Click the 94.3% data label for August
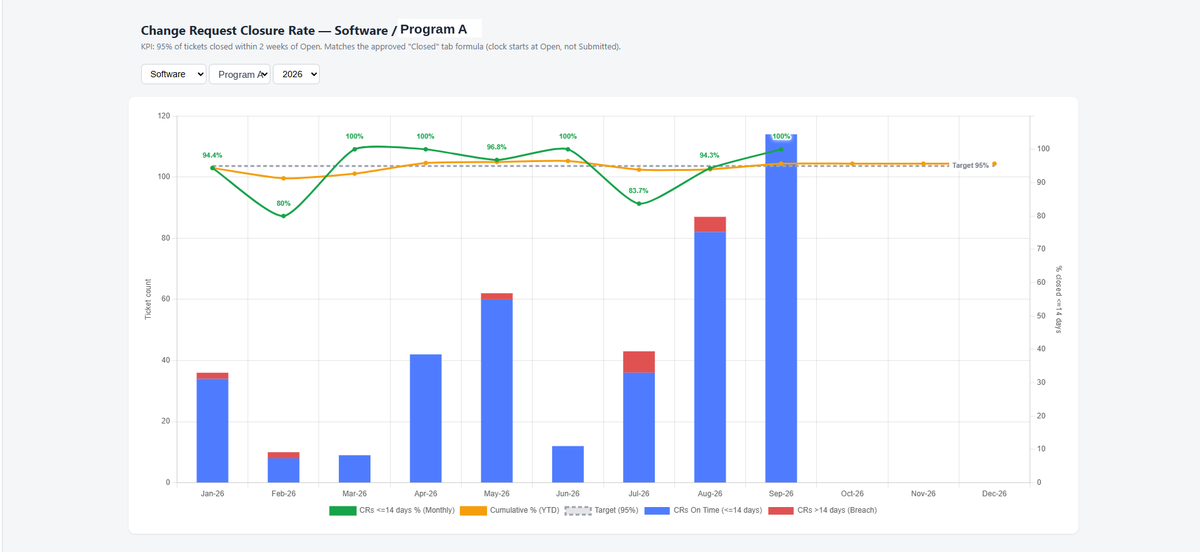Image resolution: width=1200 pixels, height=552 pixels. coord(710,155)
